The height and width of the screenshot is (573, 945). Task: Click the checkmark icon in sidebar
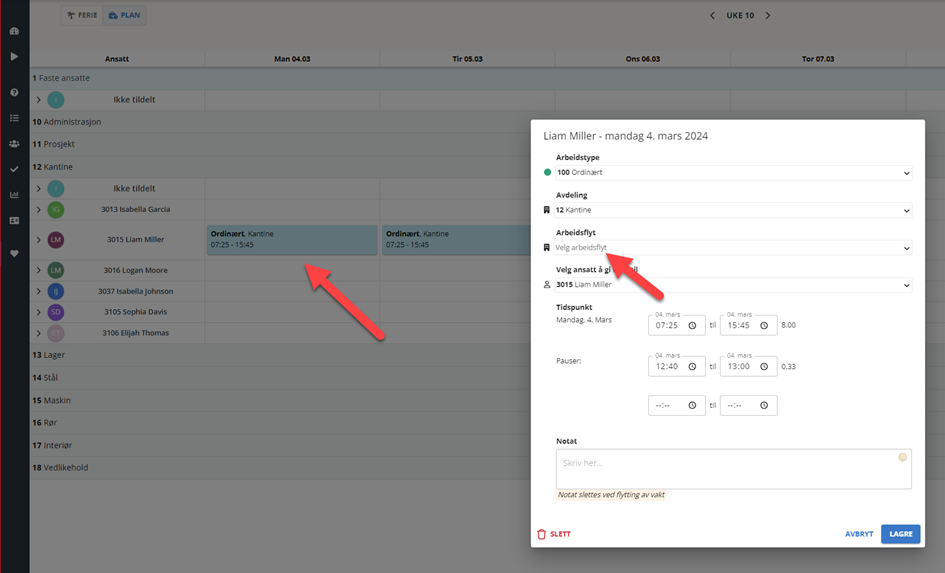tap(14, 169)
